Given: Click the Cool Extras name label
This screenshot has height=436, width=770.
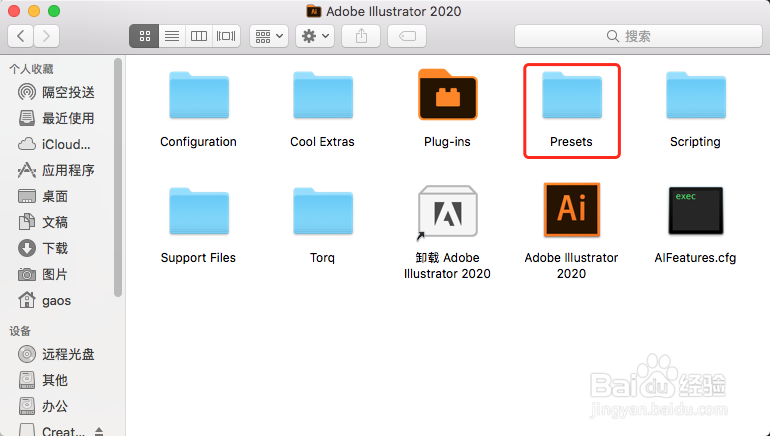Looking at the screenshot, I should coord(322,141).
